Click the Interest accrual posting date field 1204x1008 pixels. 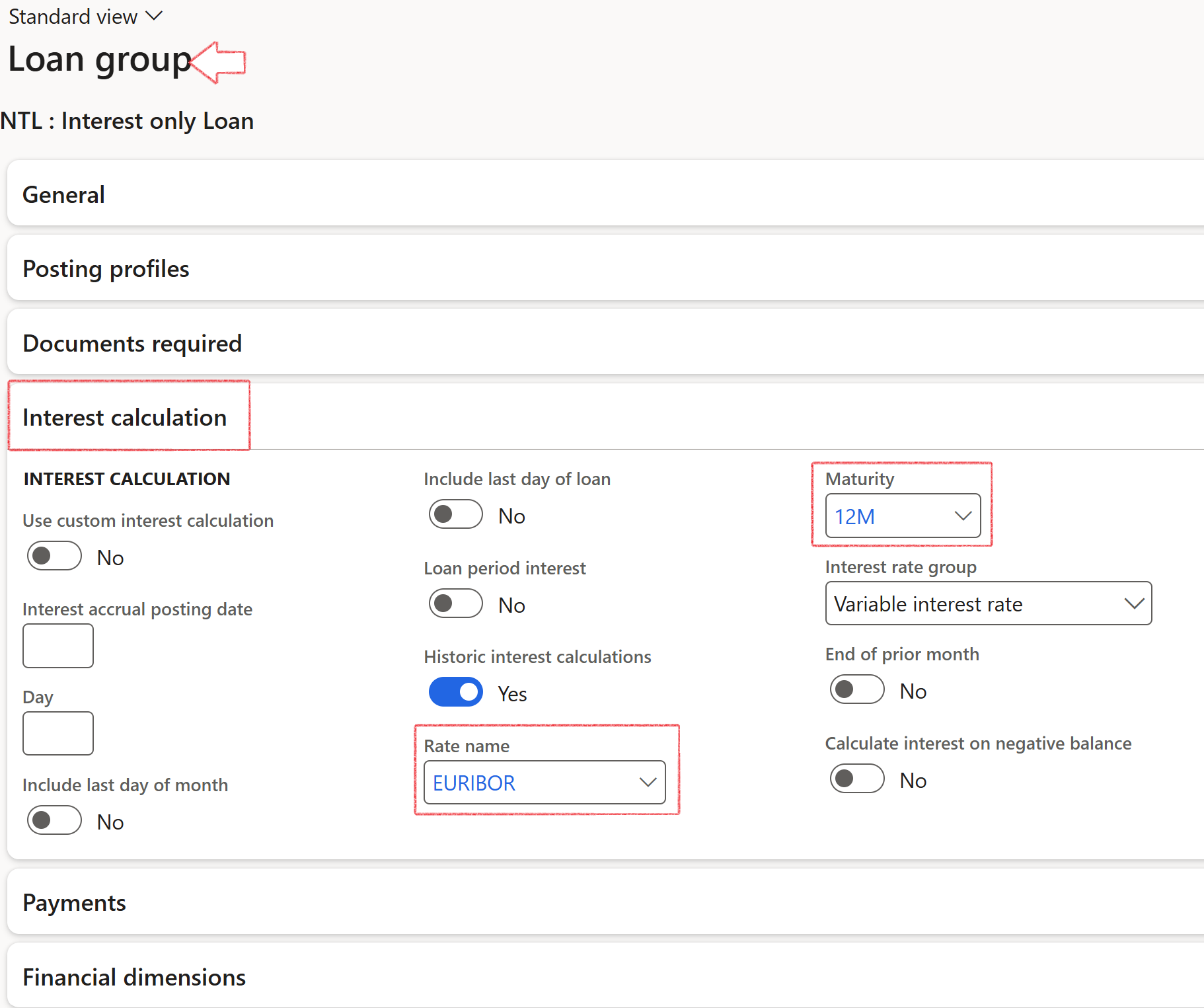click(58, 646)
